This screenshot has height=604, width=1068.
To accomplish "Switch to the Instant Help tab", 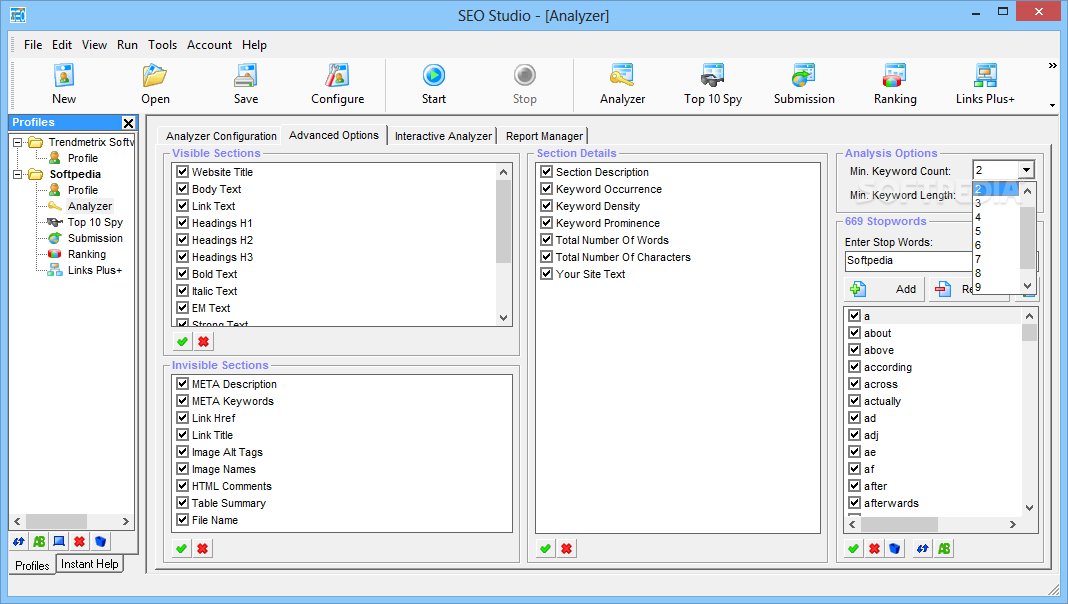I will click(x=89, y=564).
